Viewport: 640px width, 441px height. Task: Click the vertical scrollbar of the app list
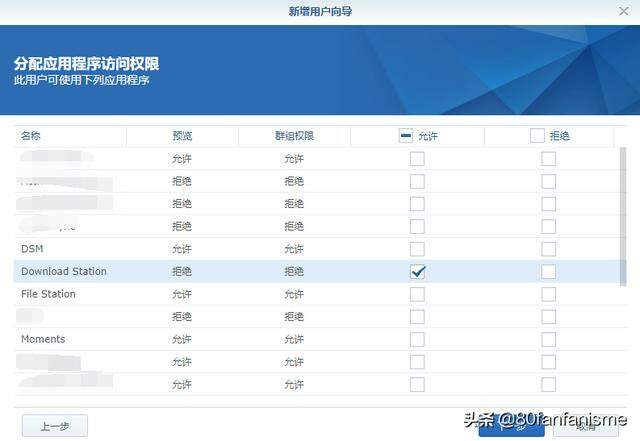tap(623, 216)
